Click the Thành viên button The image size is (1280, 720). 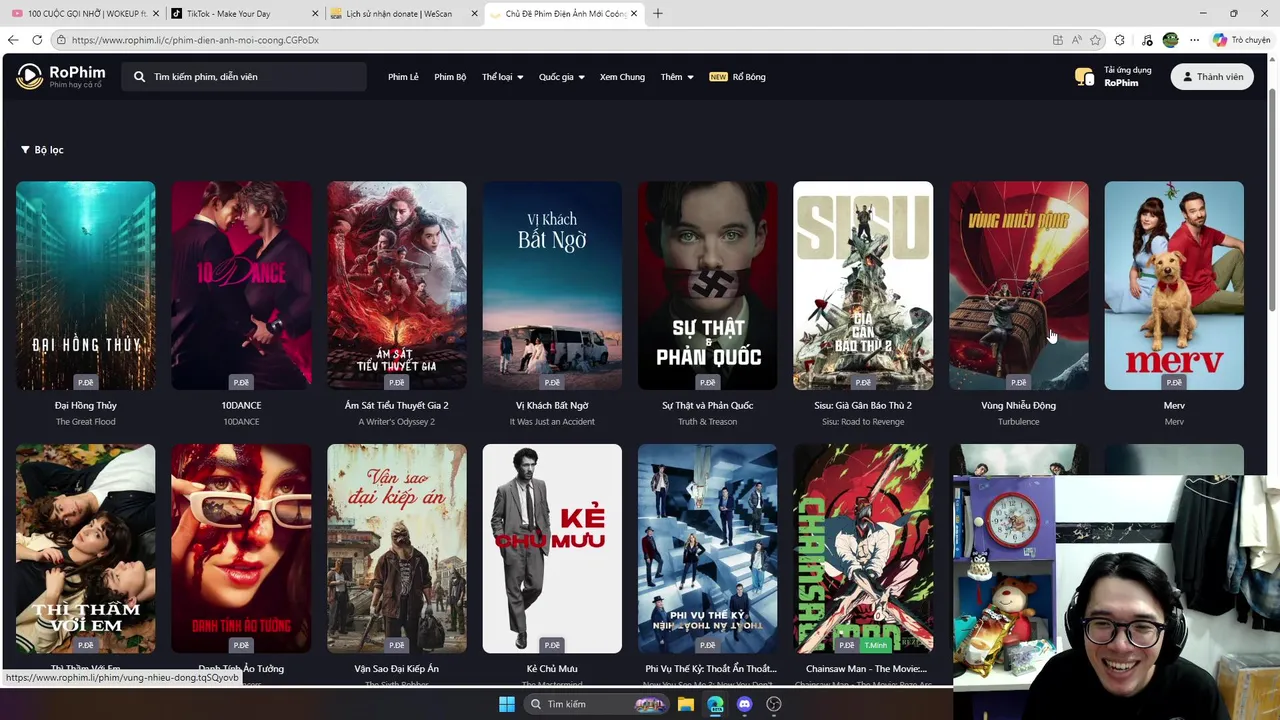pyautogui.click(x=1212, y=76)
